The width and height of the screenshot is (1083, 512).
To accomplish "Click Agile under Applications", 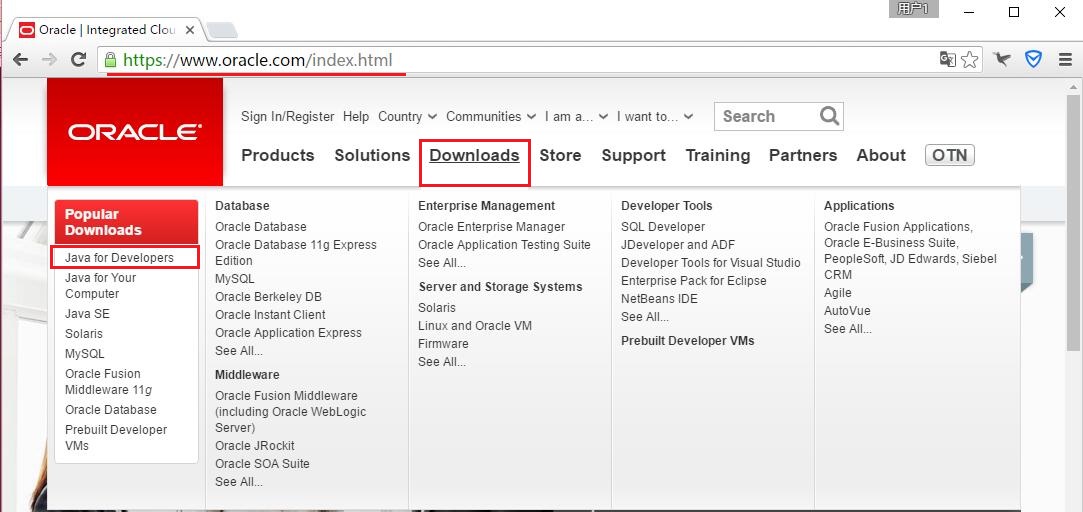I will pos(837,293).
